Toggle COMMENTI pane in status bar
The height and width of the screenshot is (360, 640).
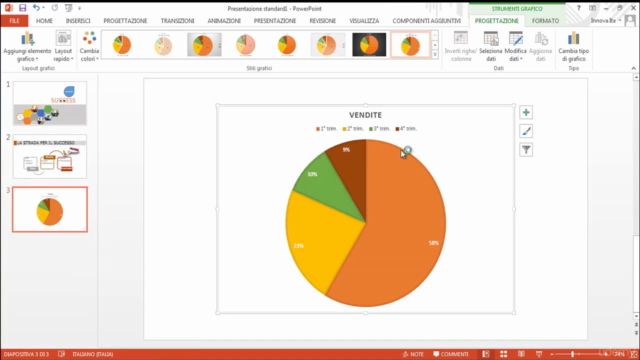(x=451, y=354)
